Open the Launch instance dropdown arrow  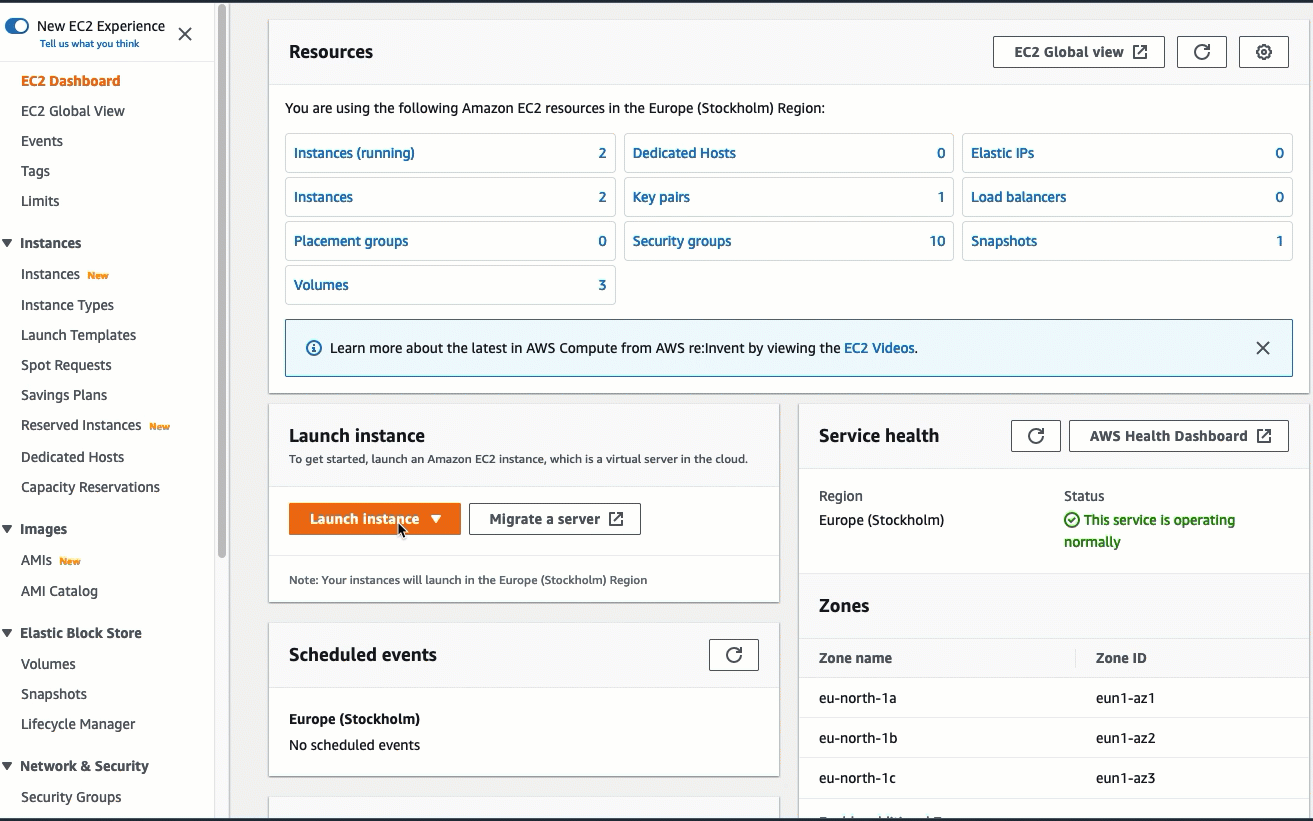click(437, 518)
